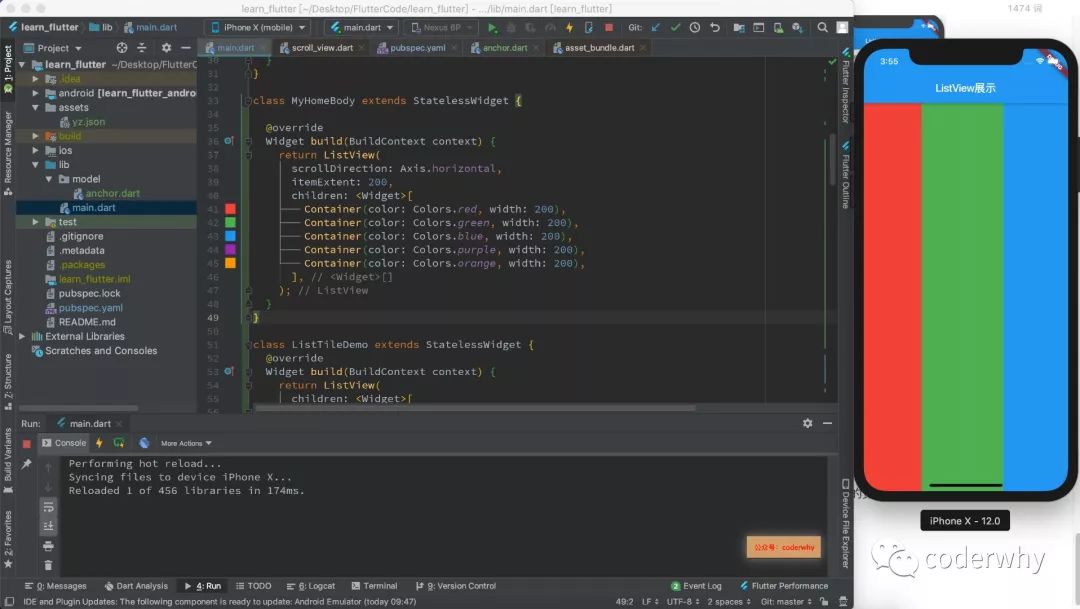1080x609 pixels.
Task: Run the app with the green play button
Action: (492, 28)
